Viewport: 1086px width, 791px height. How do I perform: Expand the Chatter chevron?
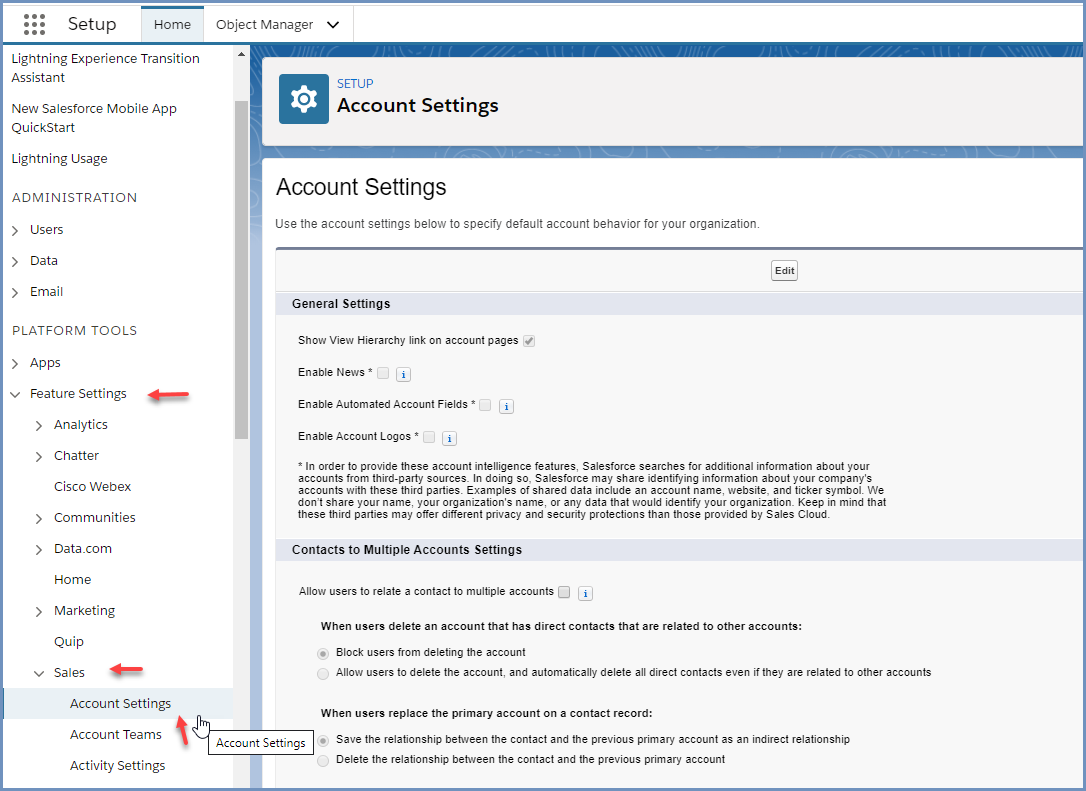pos(39,456)
